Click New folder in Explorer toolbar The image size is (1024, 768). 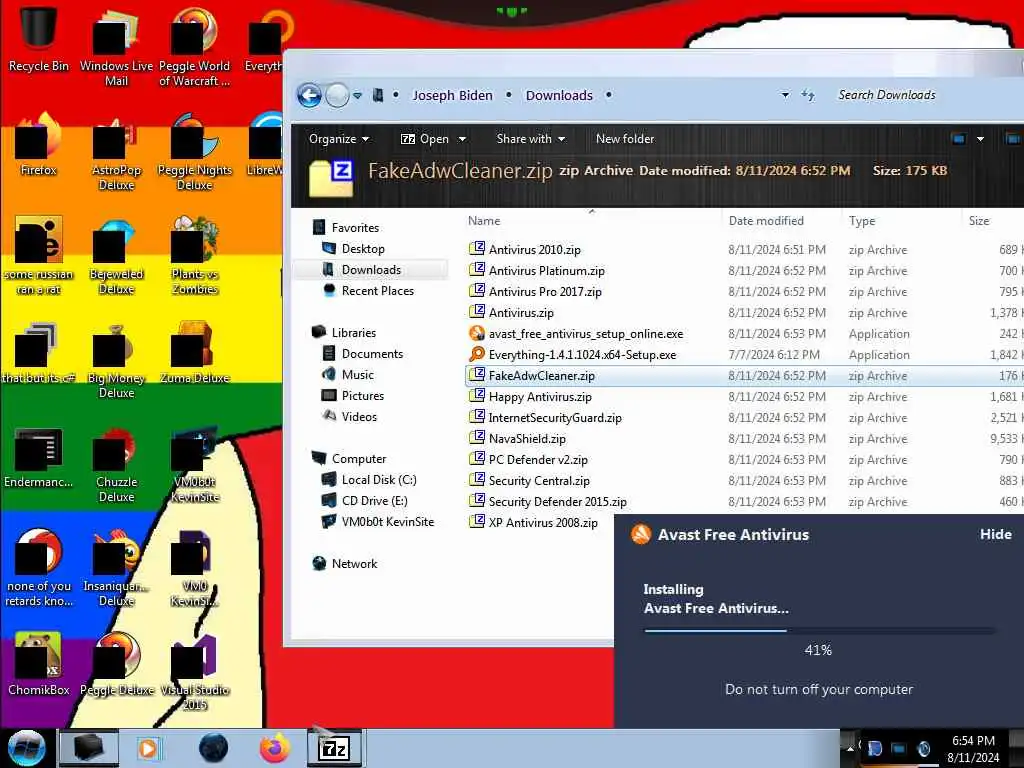625,139
